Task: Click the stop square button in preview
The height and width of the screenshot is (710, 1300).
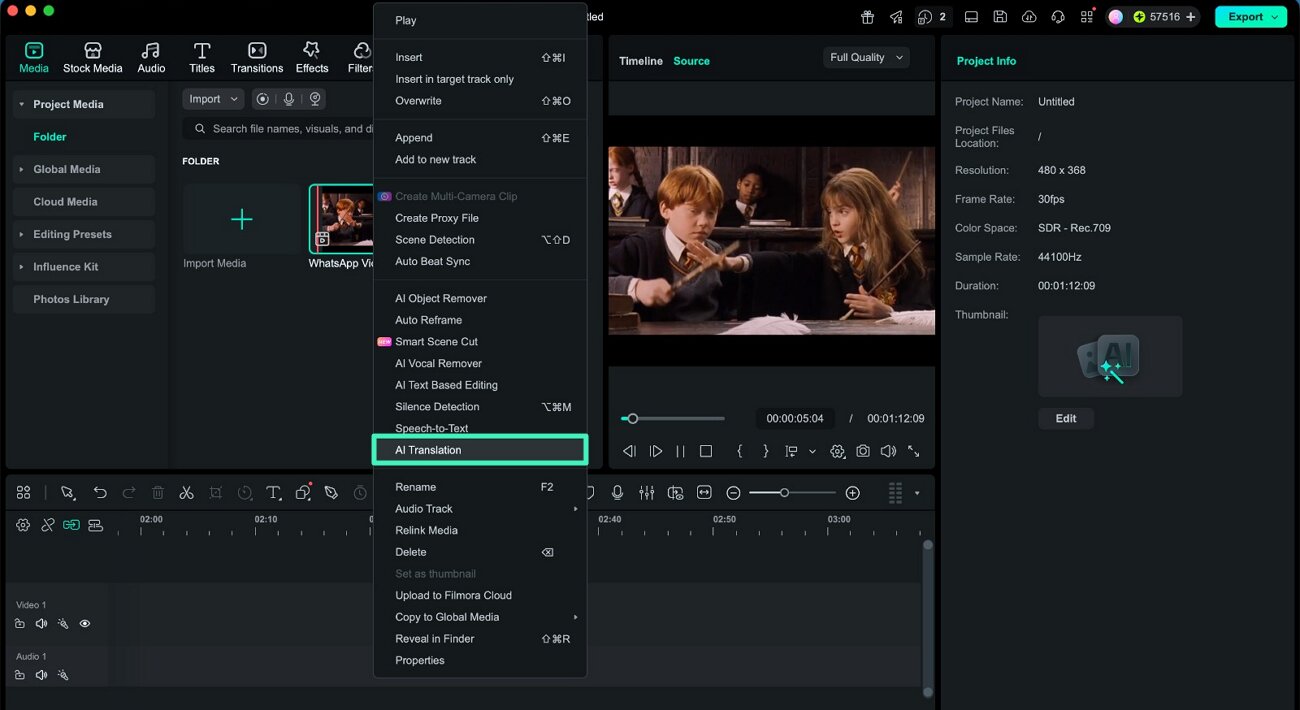Action: point(706,452)
